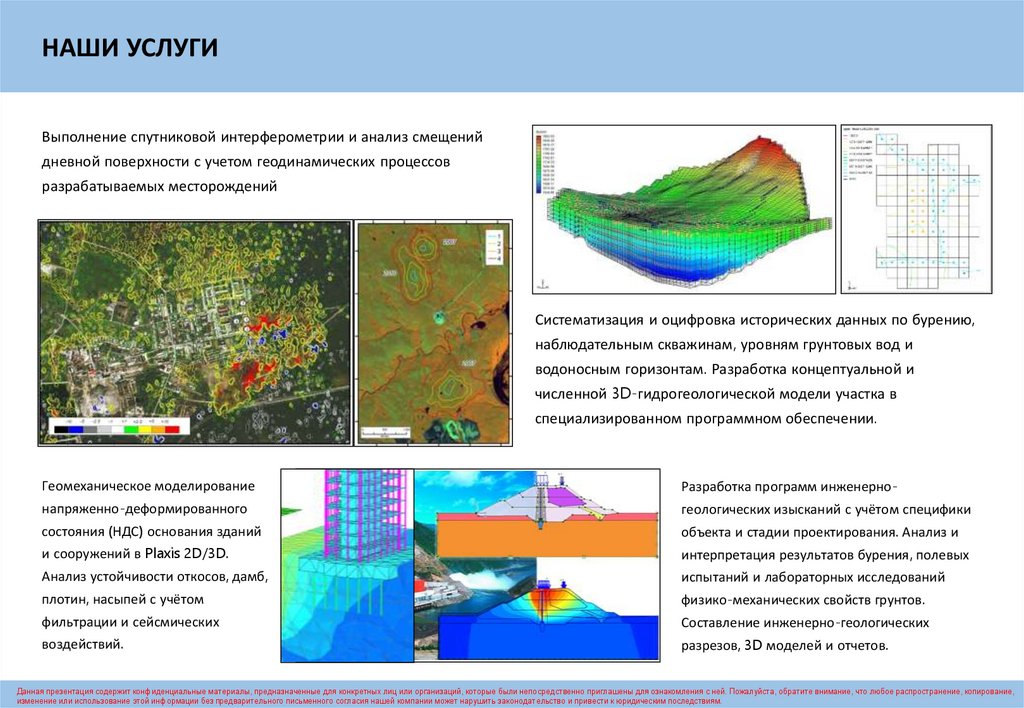Click the heading "НАШИ УСЛУГИ"

coord(130,48)
